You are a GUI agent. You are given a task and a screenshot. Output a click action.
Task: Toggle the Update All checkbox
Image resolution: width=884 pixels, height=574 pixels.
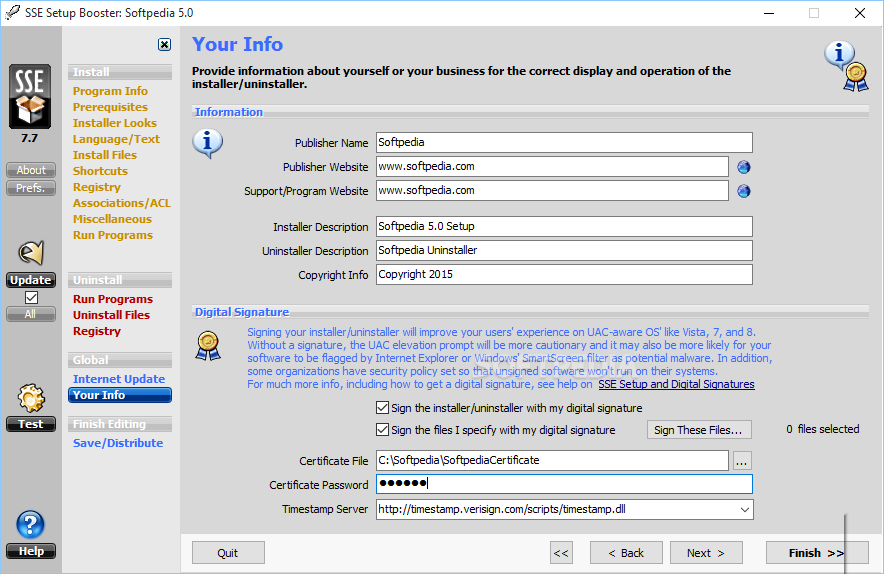tap(32, 297)
